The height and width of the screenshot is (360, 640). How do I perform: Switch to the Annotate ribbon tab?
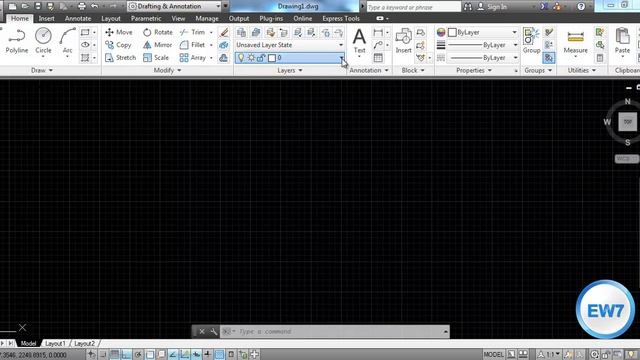click(78, 18)
